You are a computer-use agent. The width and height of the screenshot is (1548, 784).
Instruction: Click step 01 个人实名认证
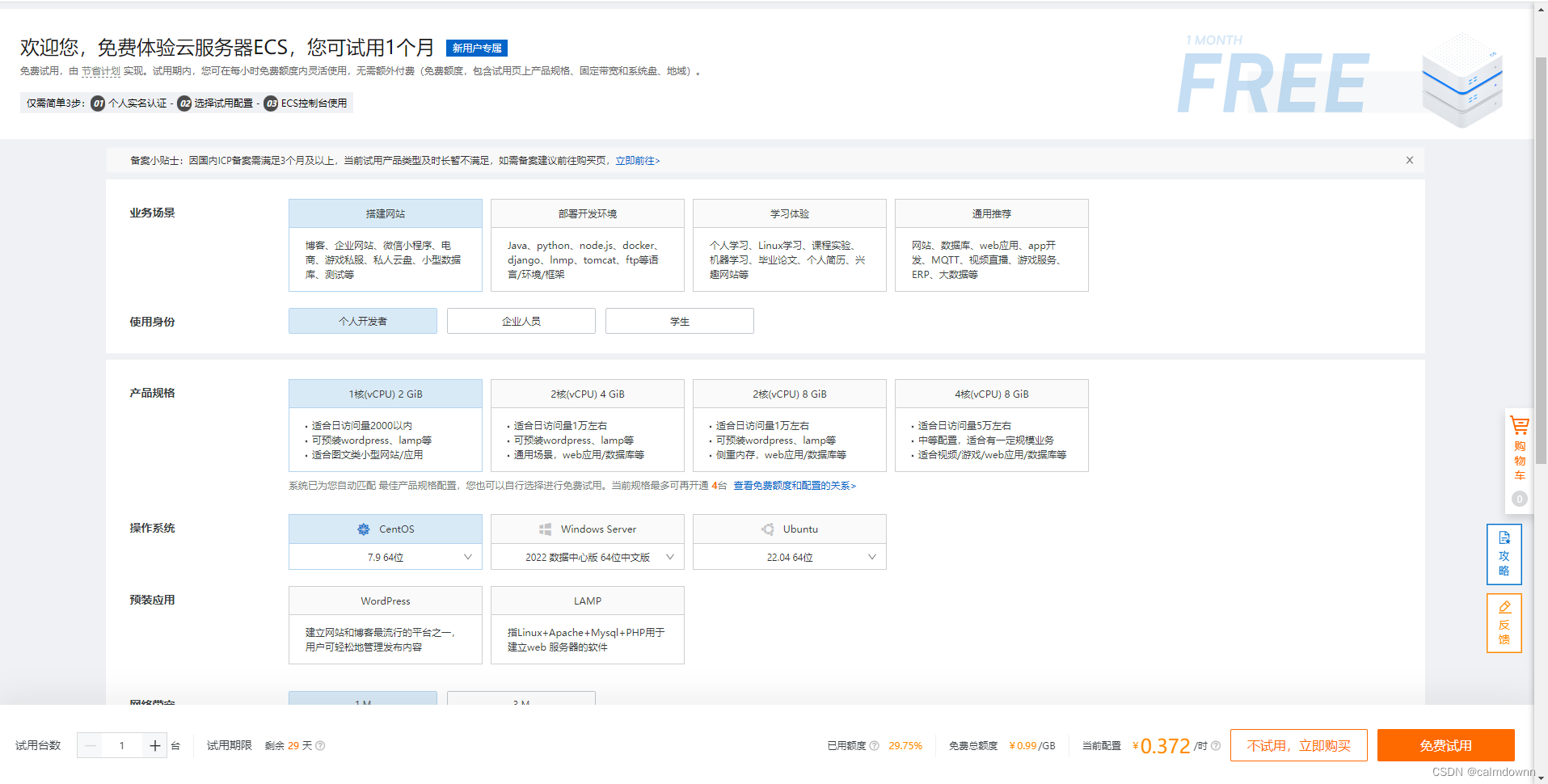click(x=129, y=103)
